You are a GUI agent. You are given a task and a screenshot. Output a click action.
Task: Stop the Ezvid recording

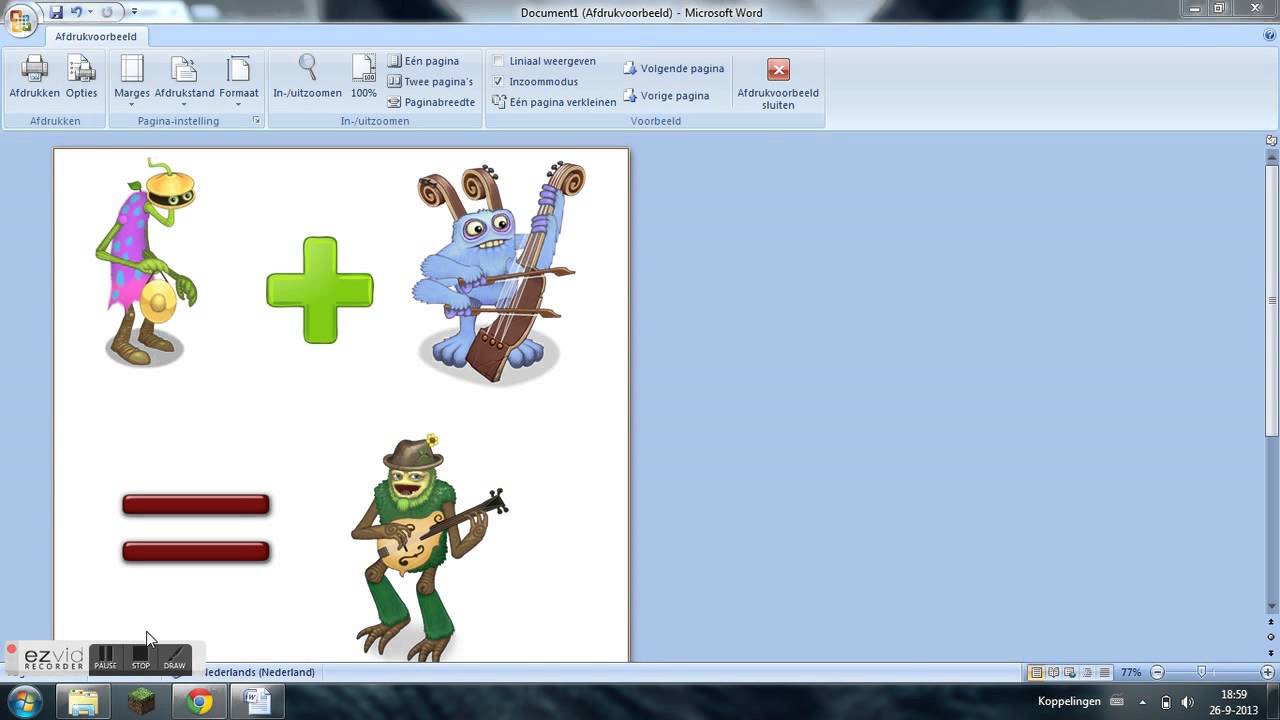pyautogui.click(x=141, y=657)
